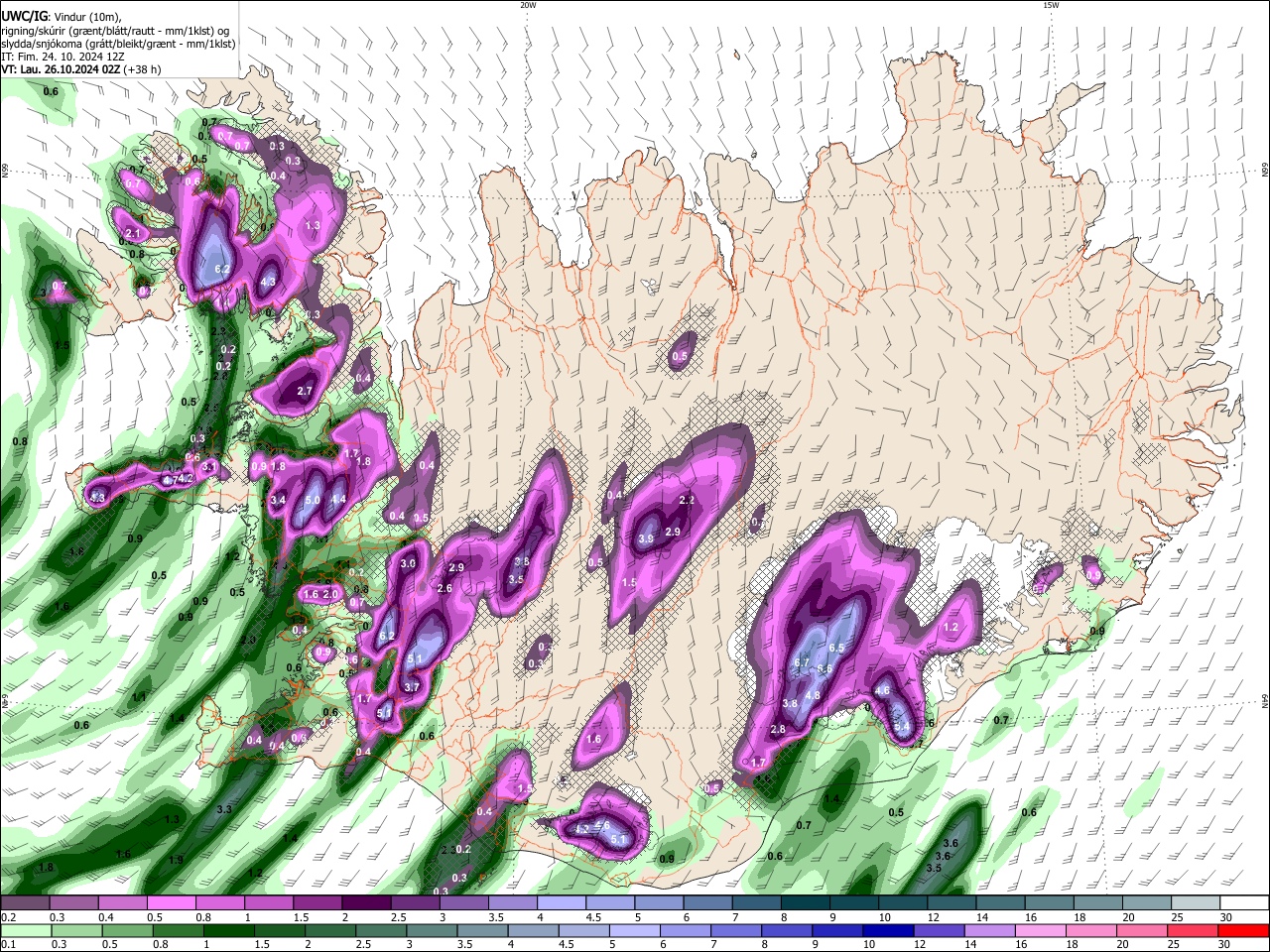This screenshot has height=952, width=1270.
Task: Click the 'rigning/skúrir' legend description line
Action: point(115,31)
